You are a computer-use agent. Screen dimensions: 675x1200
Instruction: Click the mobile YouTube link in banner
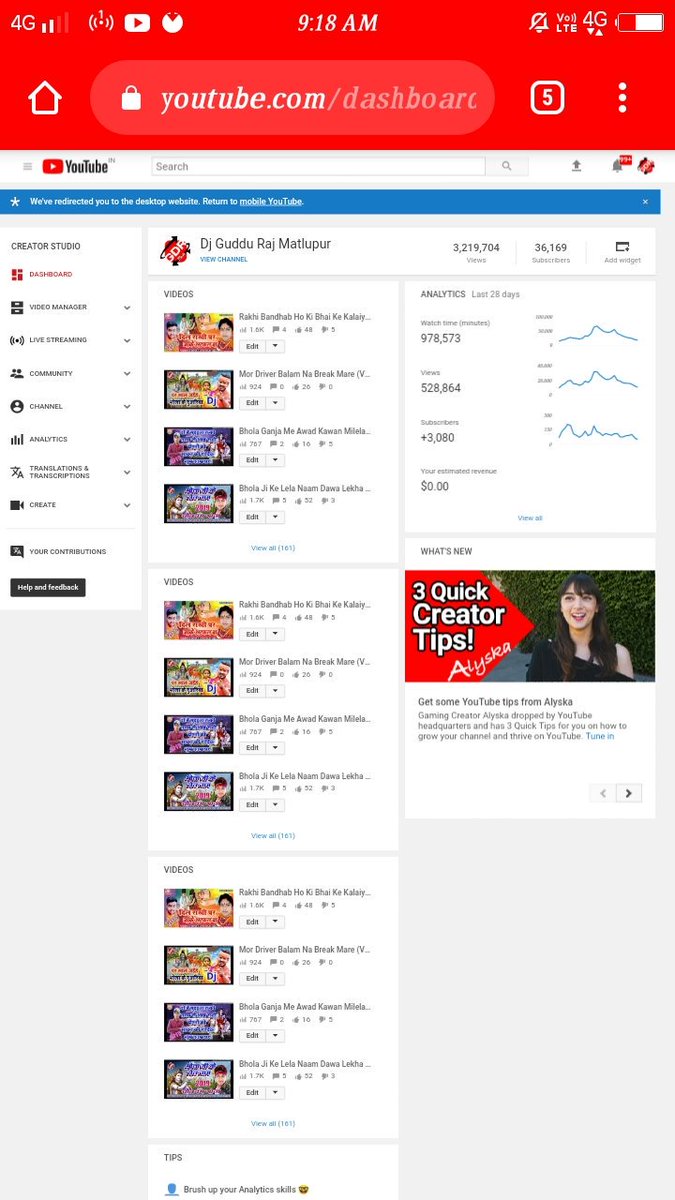click(270, 201)
